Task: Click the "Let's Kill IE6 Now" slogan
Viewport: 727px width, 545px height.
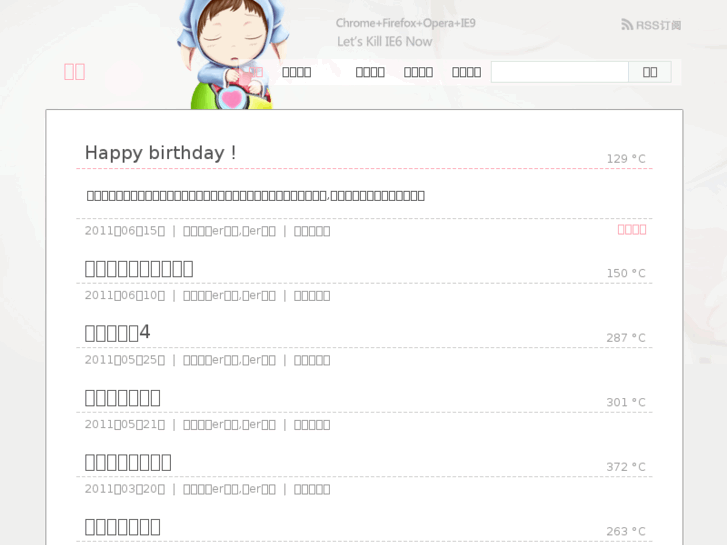Action: pyautogui.click(x=384, y=42)
